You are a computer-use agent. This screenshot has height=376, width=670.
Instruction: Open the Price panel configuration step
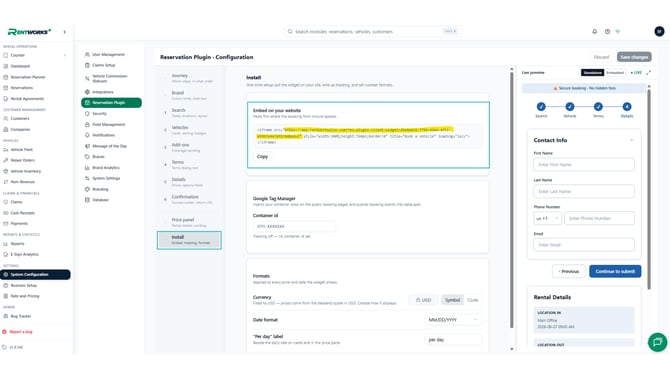click(189, 222)
